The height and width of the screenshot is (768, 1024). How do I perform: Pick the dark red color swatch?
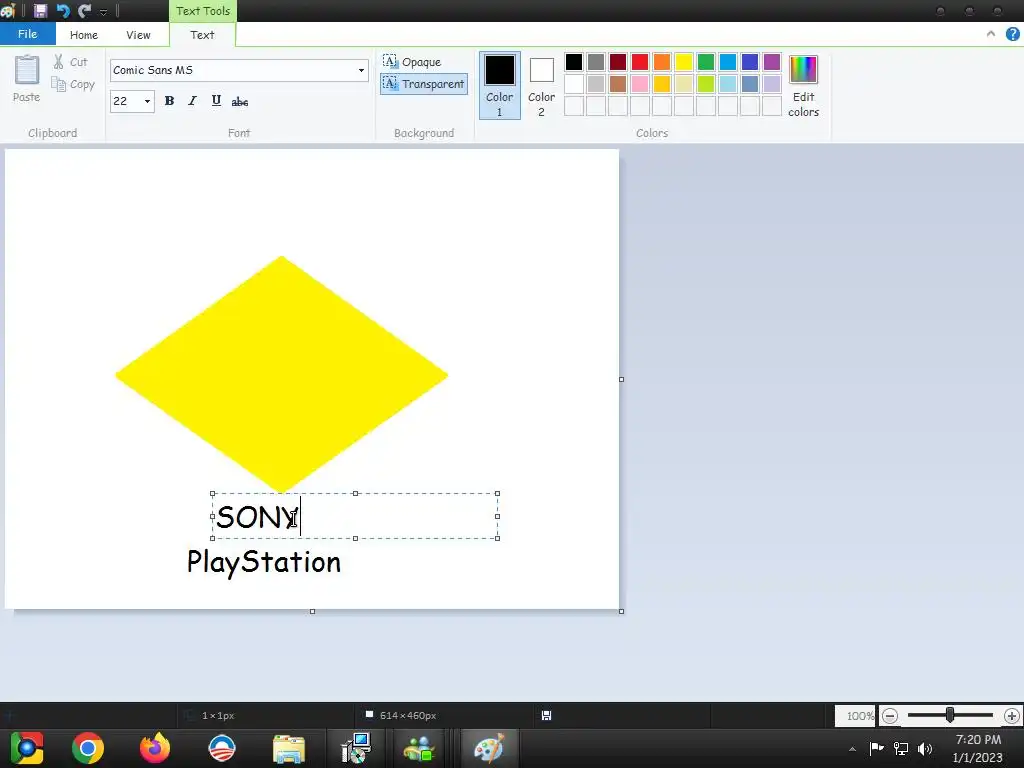[618, 62]
